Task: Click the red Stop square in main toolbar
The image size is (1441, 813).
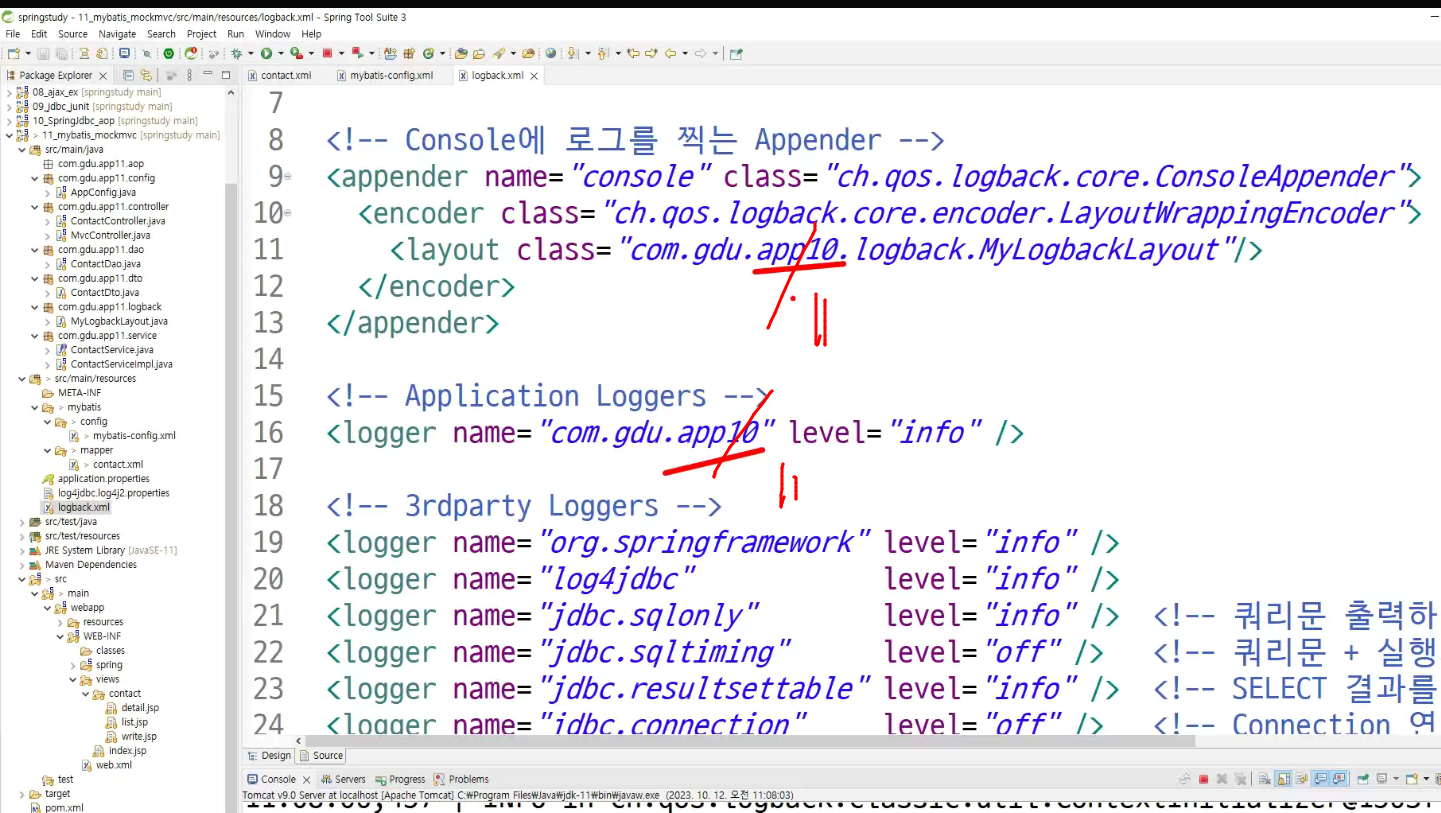Action: click(327, 53)
